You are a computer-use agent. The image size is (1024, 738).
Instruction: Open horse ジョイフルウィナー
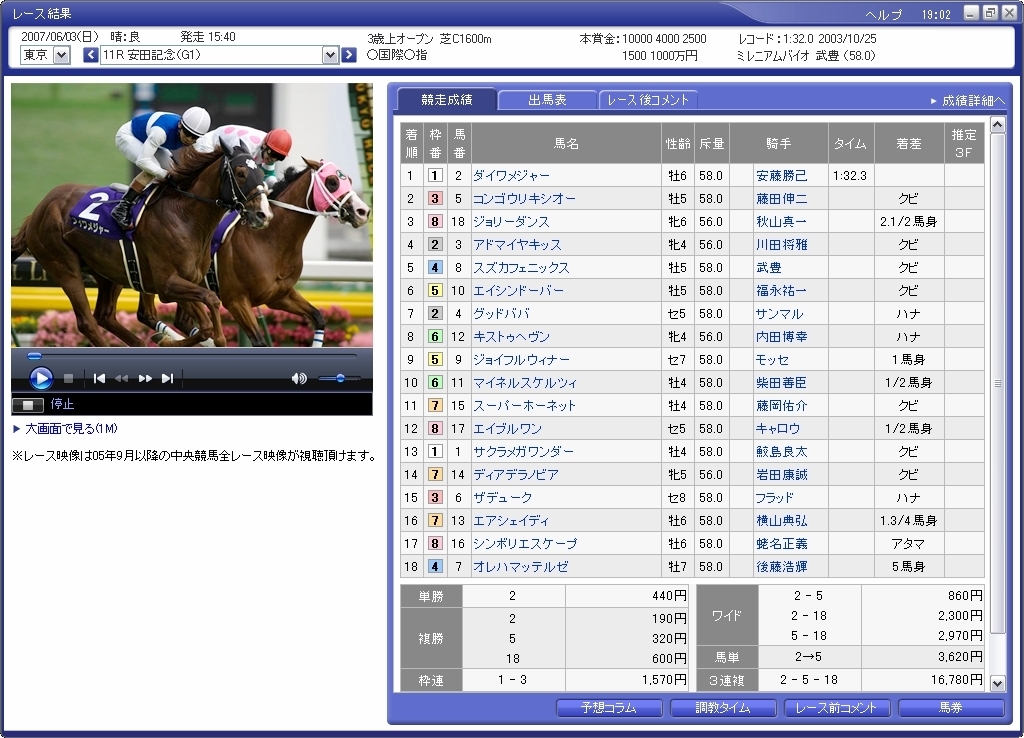point(521,360)
